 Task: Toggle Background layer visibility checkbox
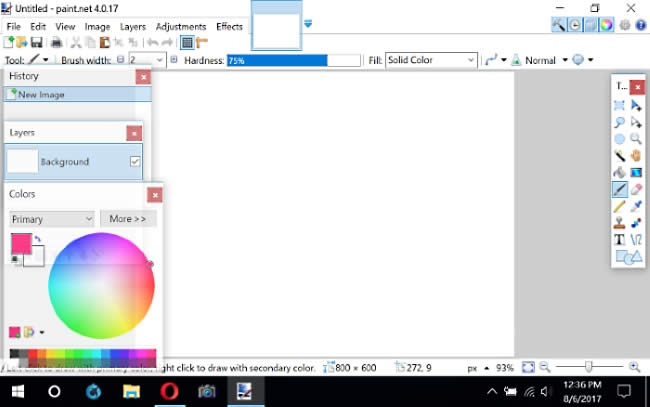coord(135,161)
